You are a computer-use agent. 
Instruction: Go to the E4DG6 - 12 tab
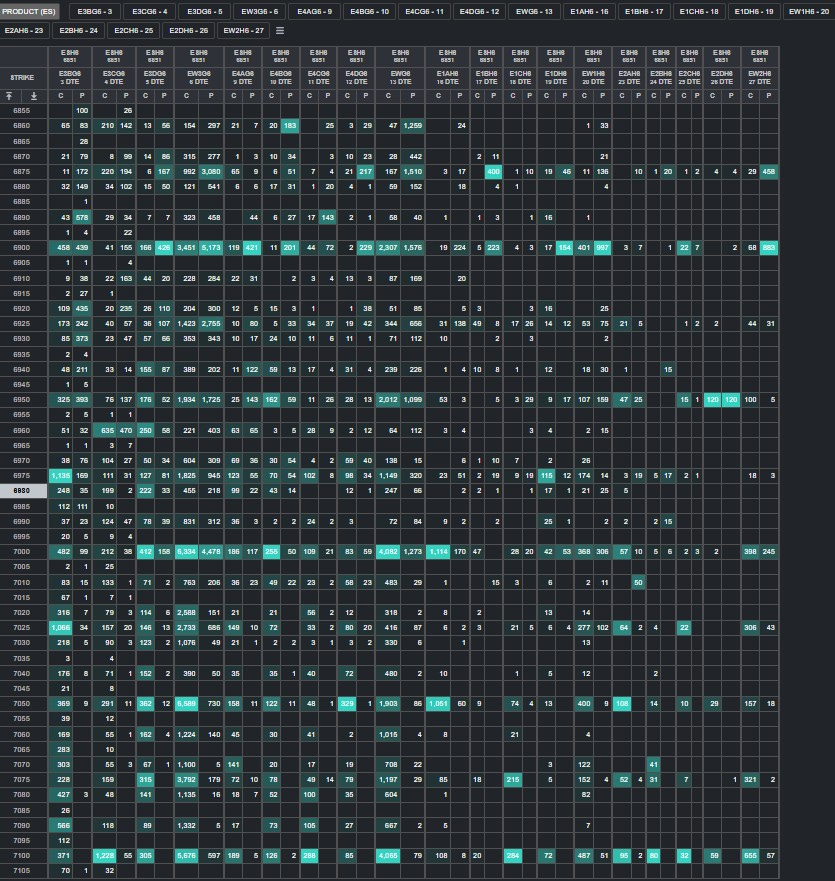(x=479, y=11)
